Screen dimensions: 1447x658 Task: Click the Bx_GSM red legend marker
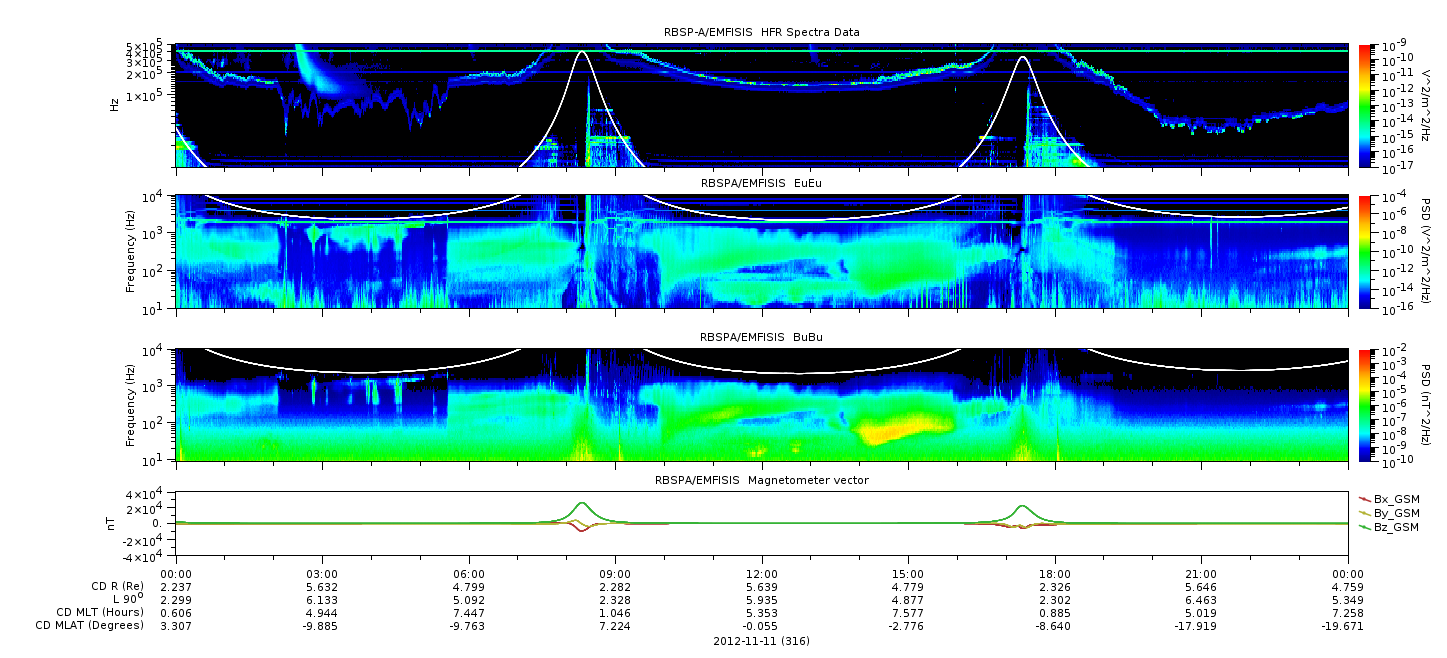(x=1365, y=498)
